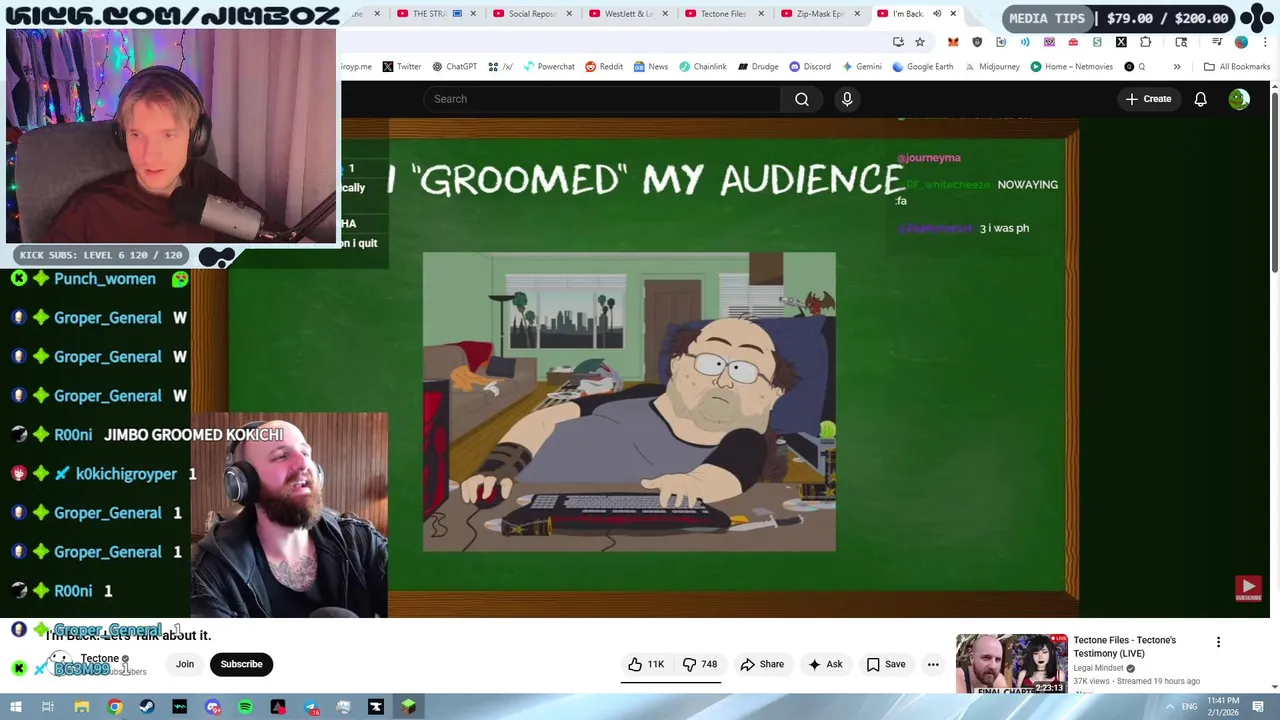Open Reddit bookmark
The image size is (1280, 720).
point(604,67)
